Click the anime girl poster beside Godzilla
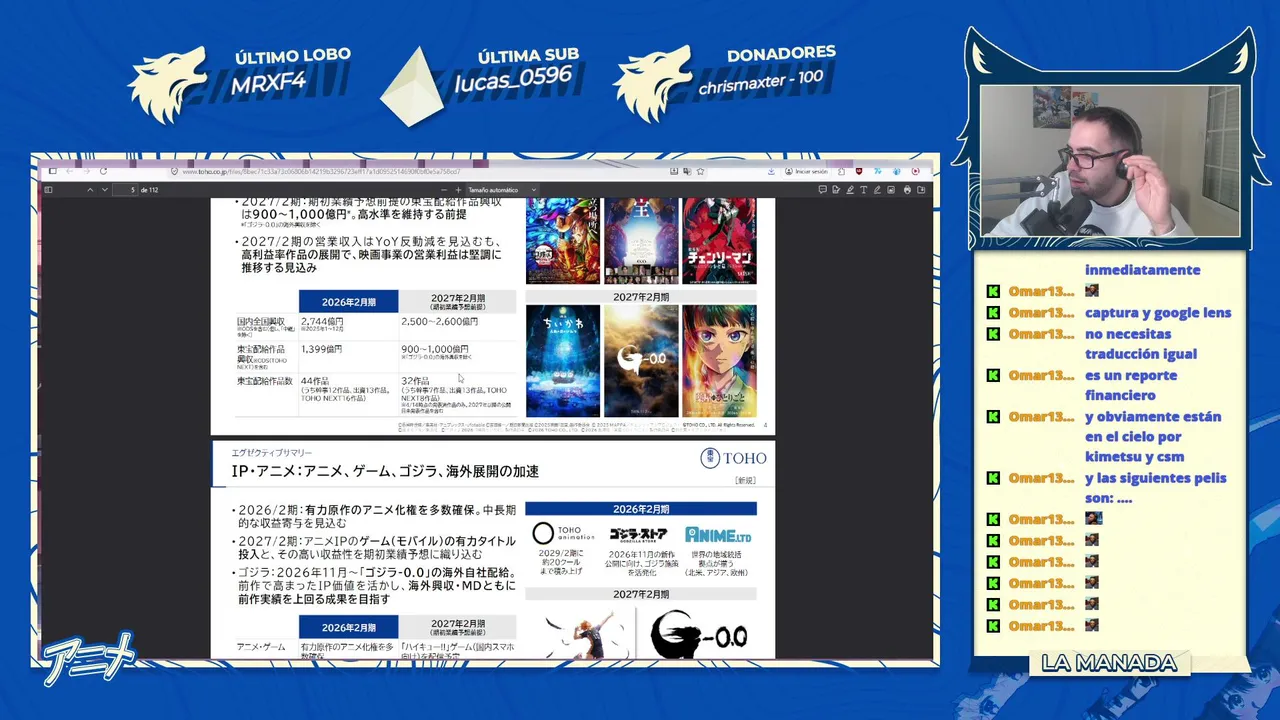The image size is (1280, 720). (x=719, y=361)
